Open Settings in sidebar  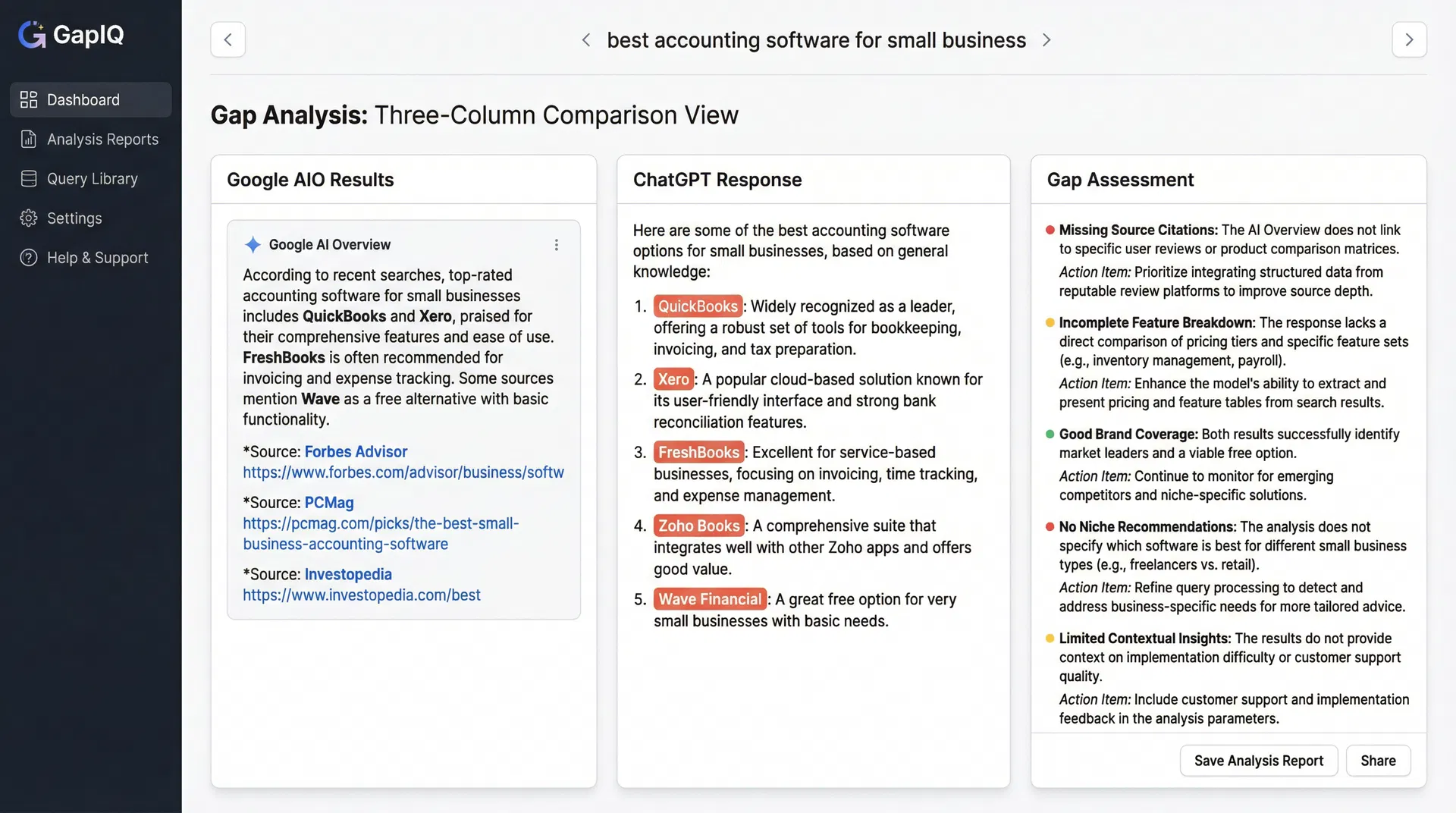91,218
